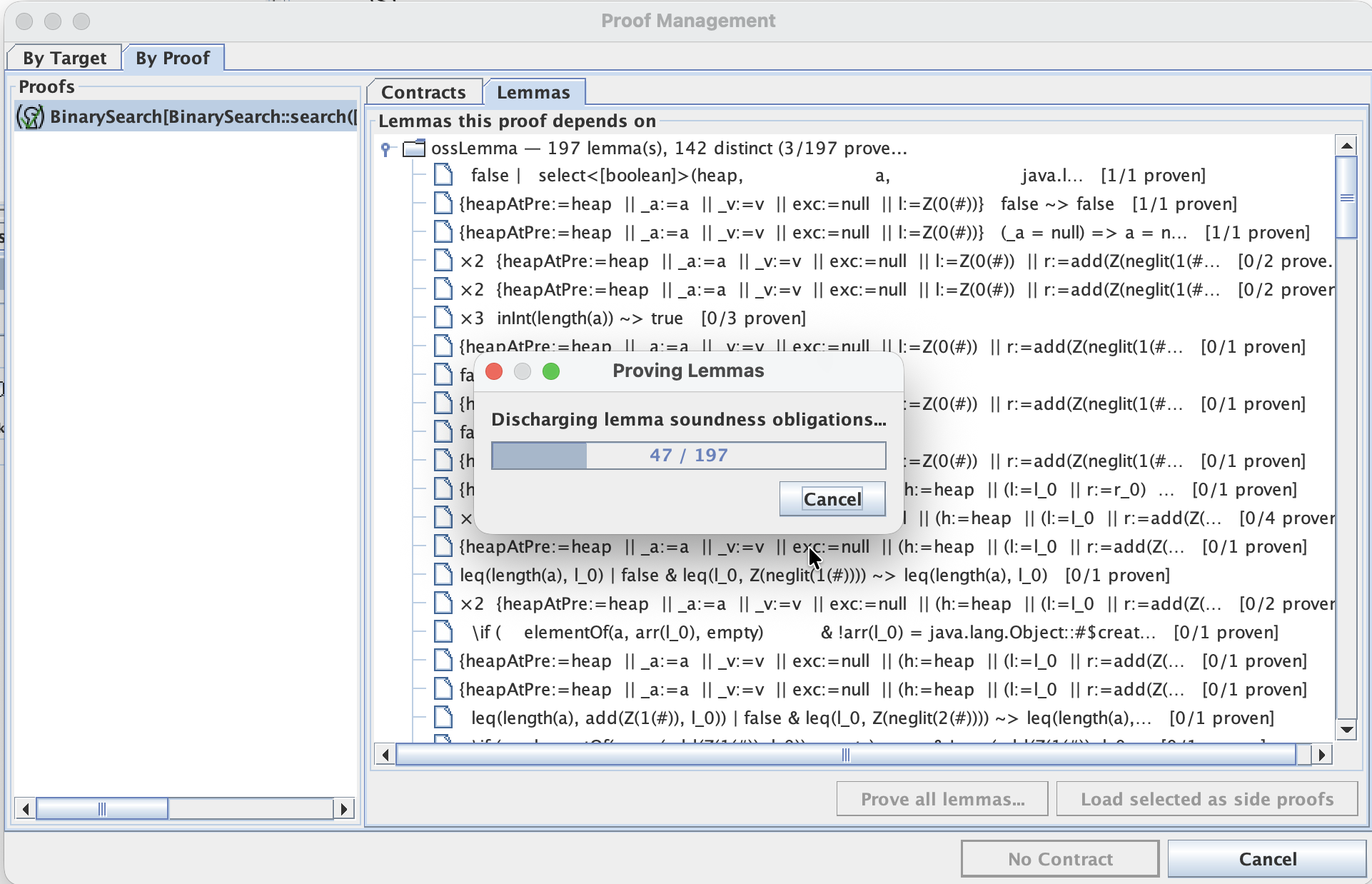Select the By Proof tab
1372x884 pixels.
173,58
